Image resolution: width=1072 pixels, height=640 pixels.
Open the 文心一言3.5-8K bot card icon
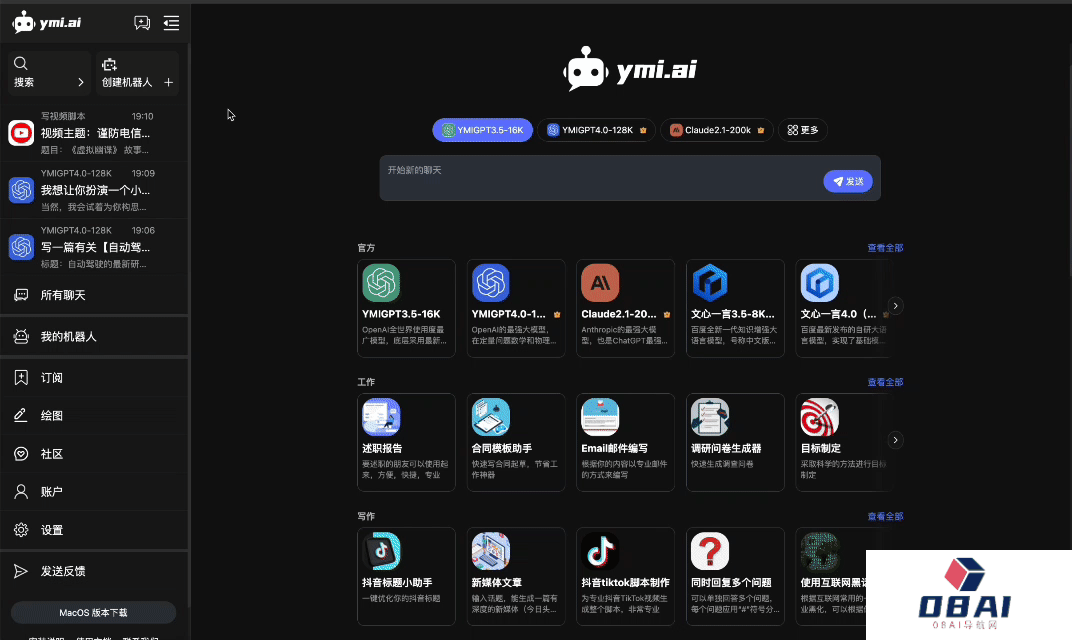[x=710, y=283]
